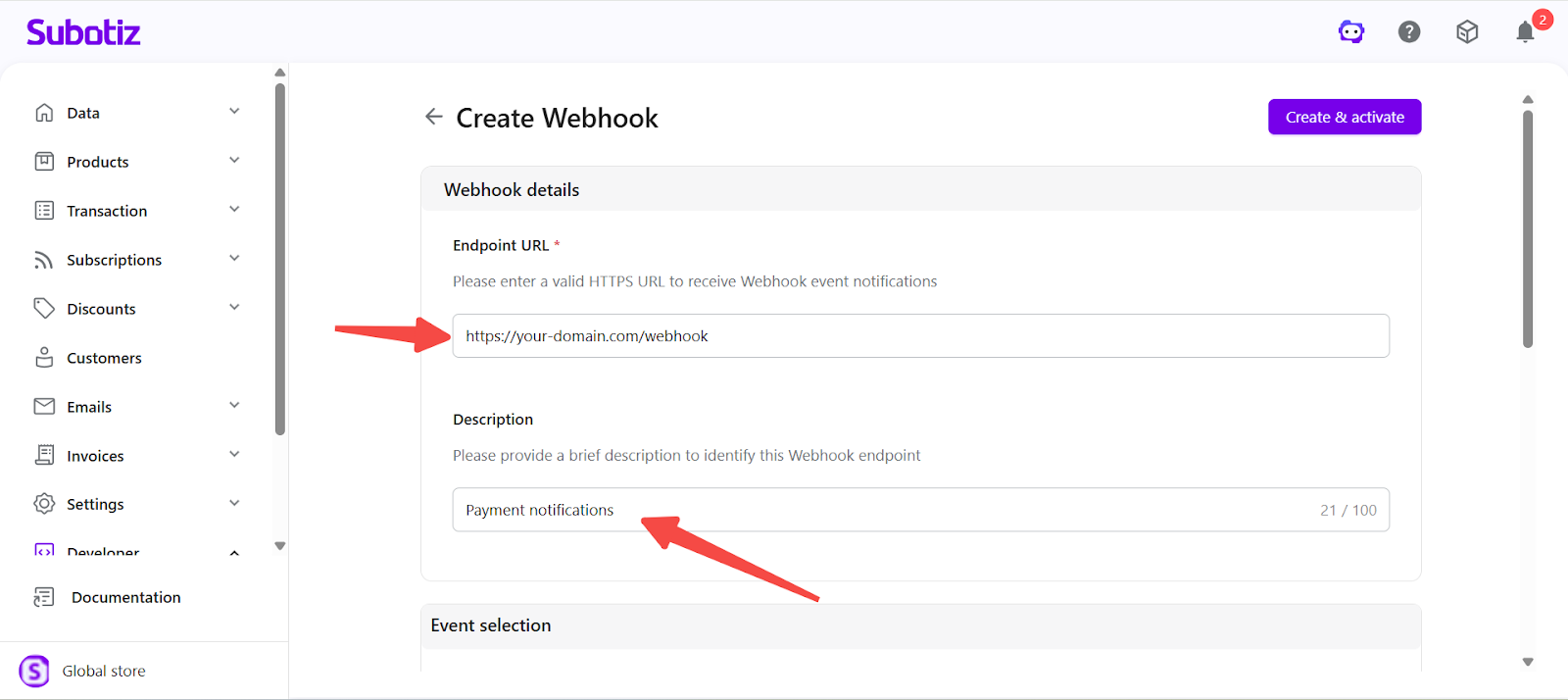Open the help question mark icon
This screenshot has width=1568, height=700.
point(1409,32)
